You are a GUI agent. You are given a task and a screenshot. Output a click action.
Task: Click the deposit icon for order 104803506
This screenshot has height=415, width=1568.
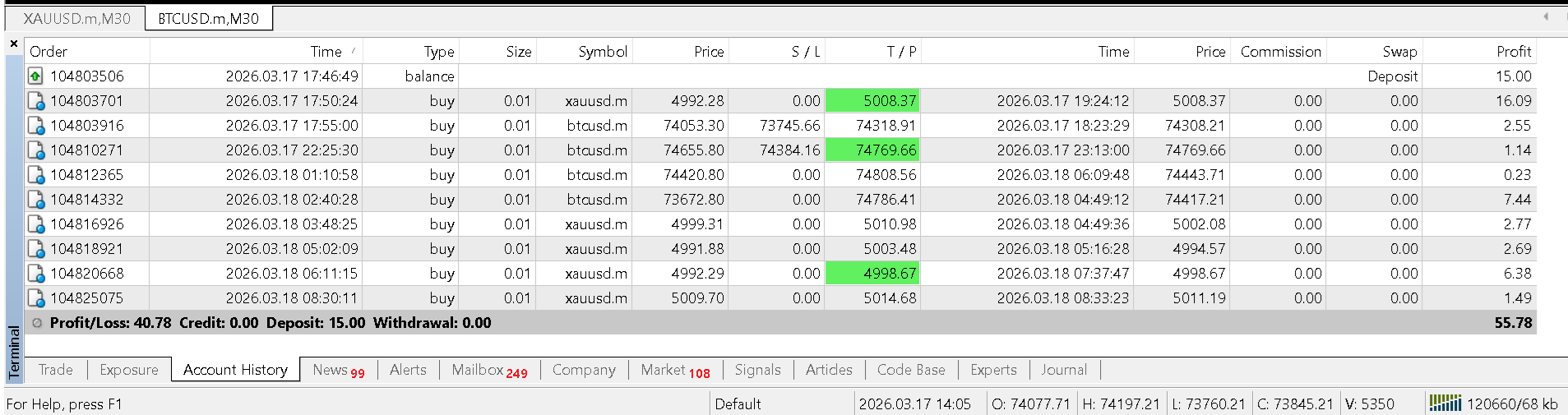[35, 76]
